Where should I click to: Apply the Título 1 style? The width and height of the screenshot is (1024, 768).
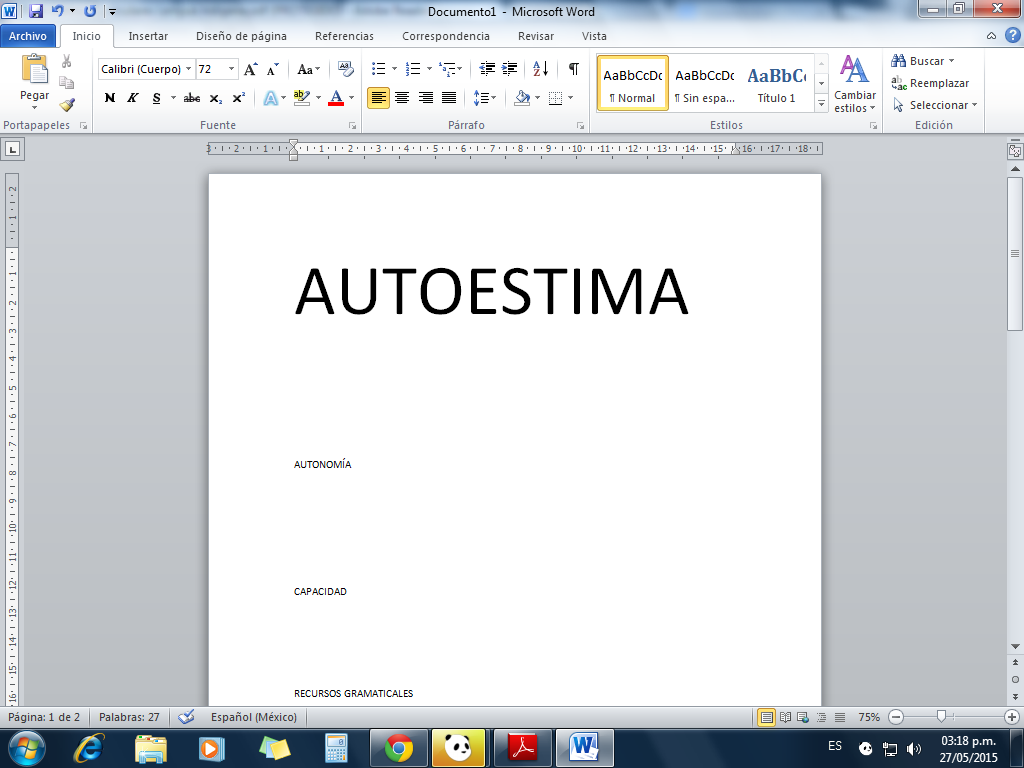point(777,85)
